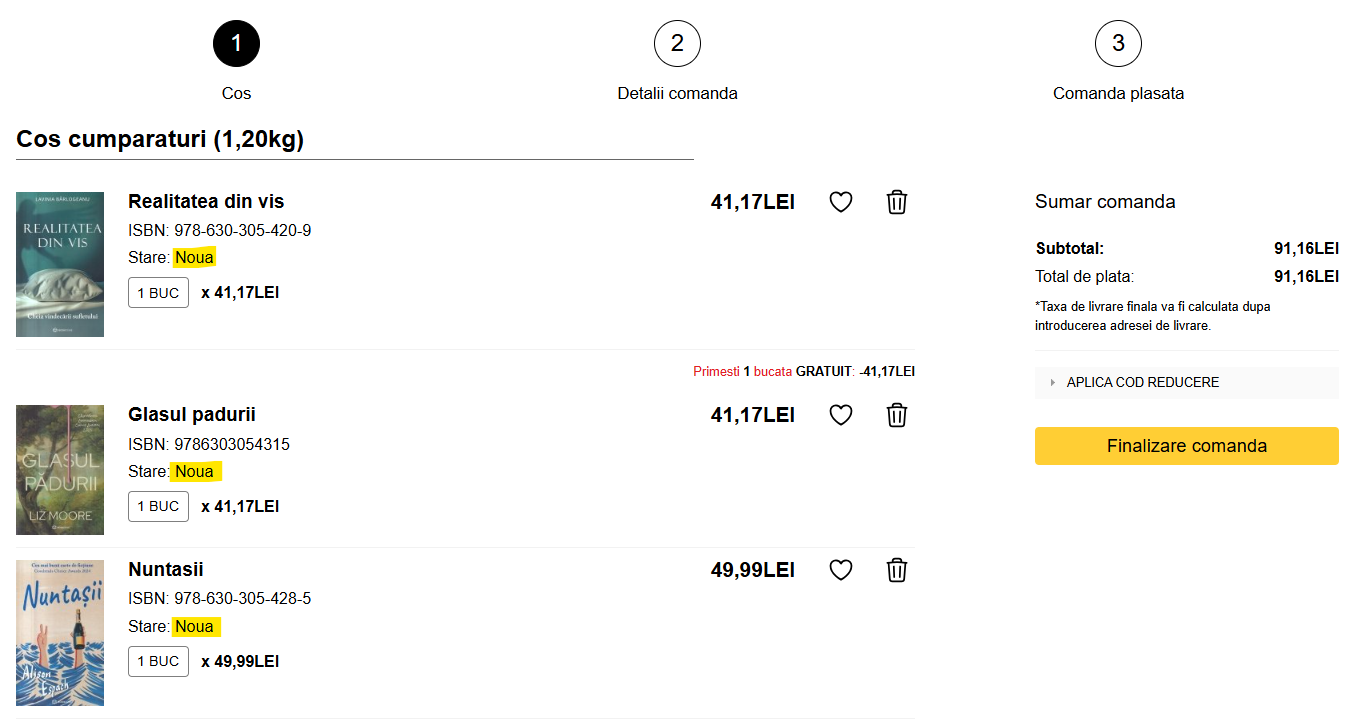Select Comanda plasata step label
The width and height of the screenshot is (1369, 728).
pos(1118,93)
